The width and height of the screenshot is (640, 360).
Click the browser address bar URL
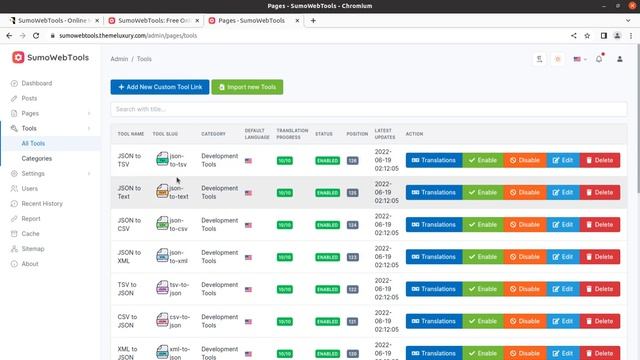point(128,36)
